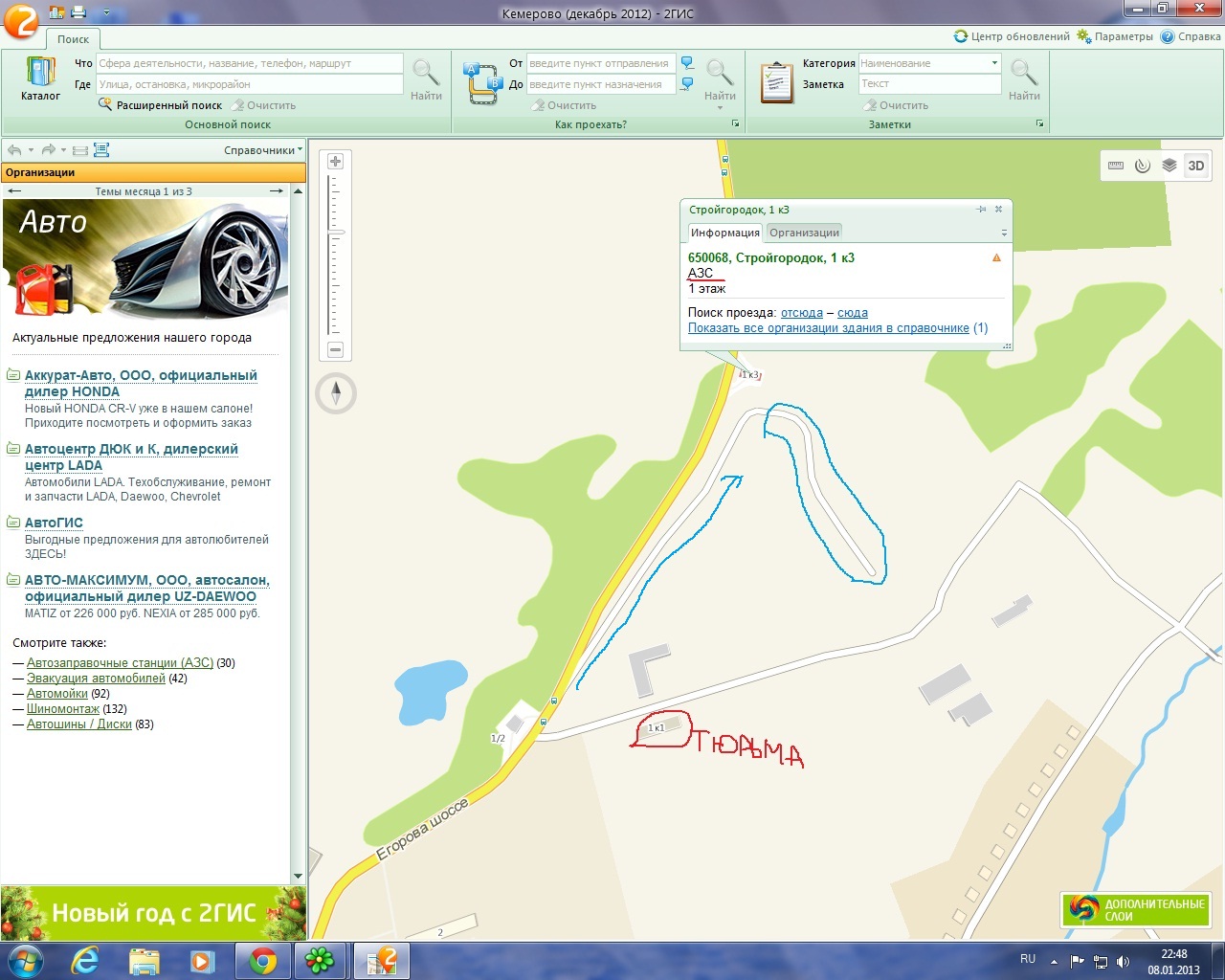Open Аккурат-Авто HONDA dealer link
1225x980 pixels.
pyautogui.click(x=141, y=383)
